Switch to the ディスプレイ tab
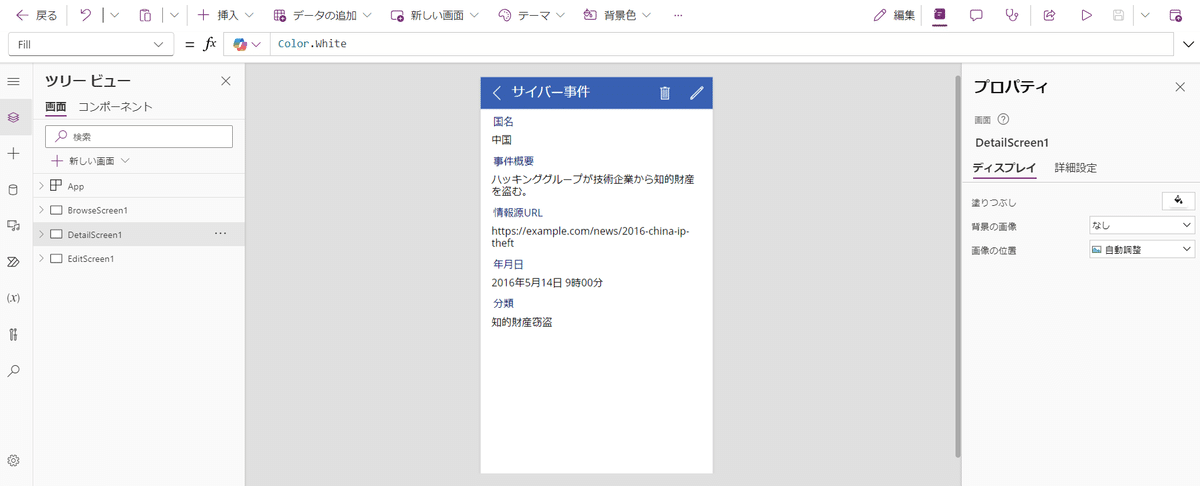This screenshot has height=486, width=1200. click(x=1004, y=168)
